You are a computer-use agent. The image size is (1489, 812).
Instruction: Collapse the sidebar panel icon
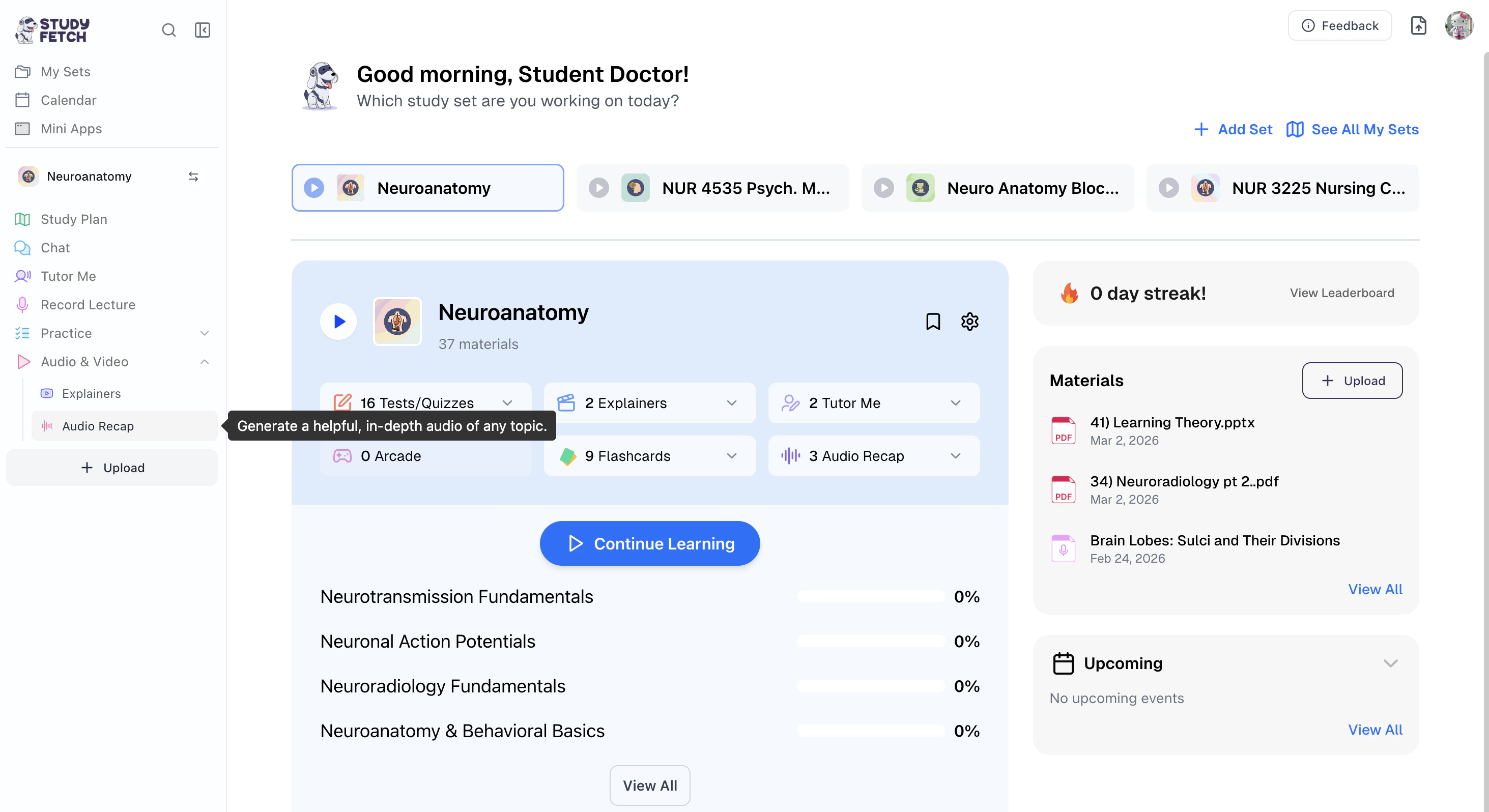tap(203, 30)
